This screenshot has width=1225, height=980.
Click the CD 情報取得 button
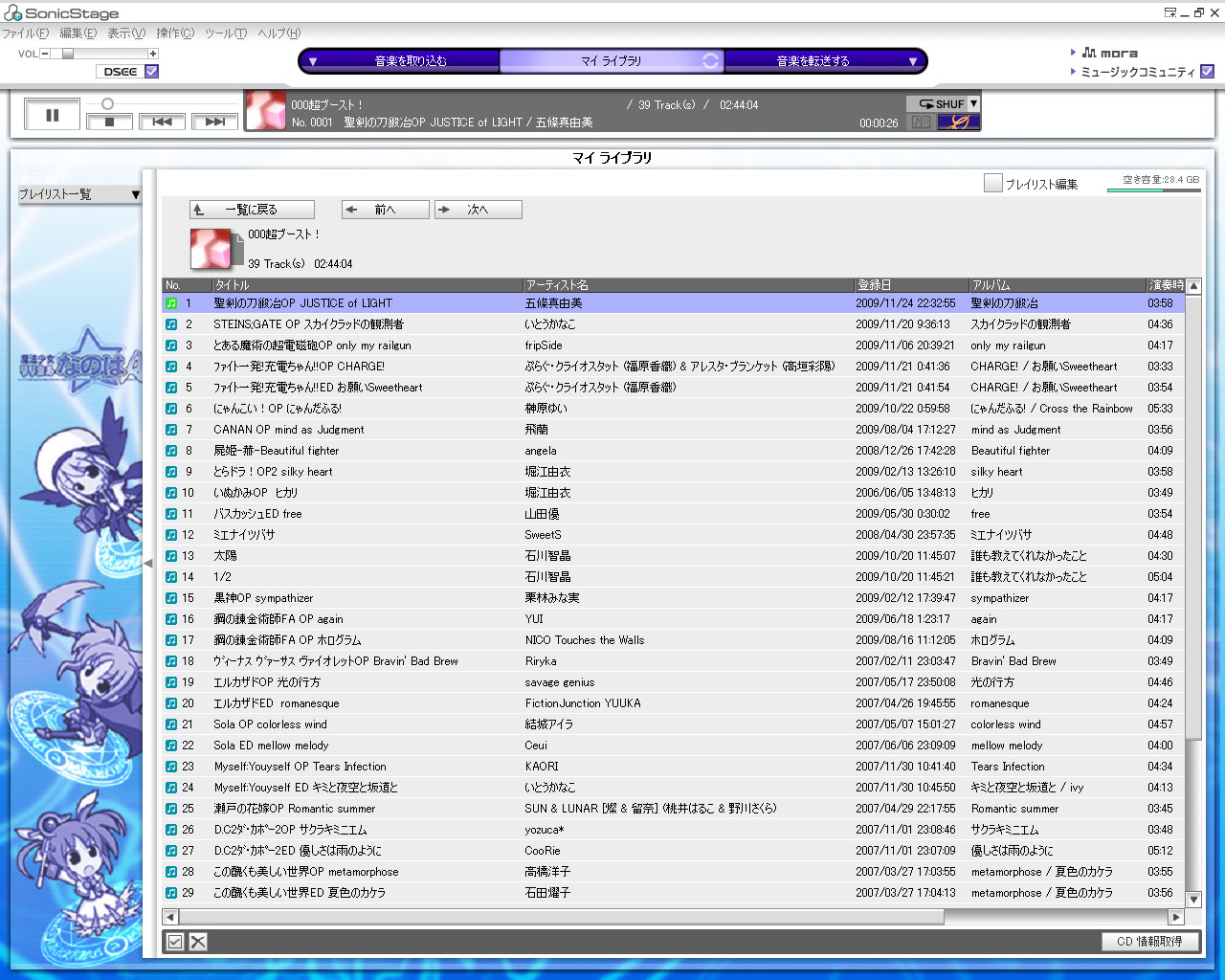click(1149, 942)
